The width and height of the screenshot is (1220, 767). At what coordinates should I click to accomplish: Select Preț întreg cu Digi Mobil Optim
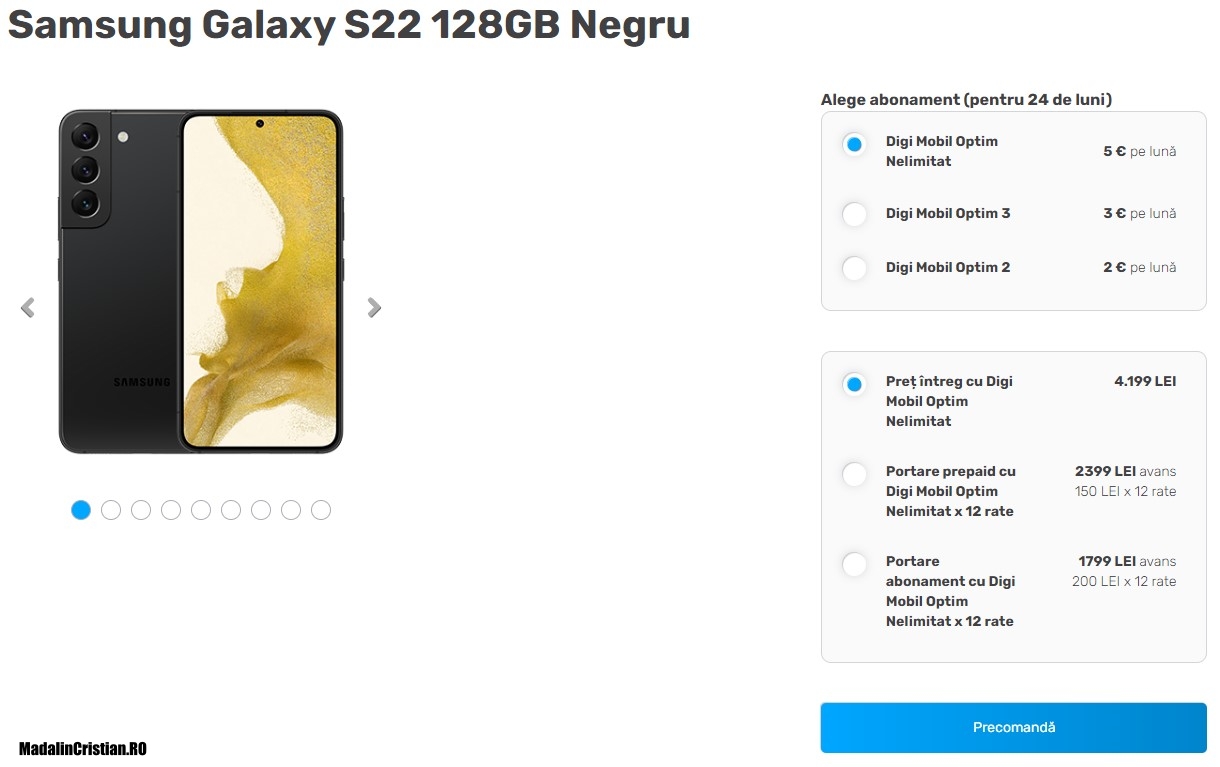(854, 384)
